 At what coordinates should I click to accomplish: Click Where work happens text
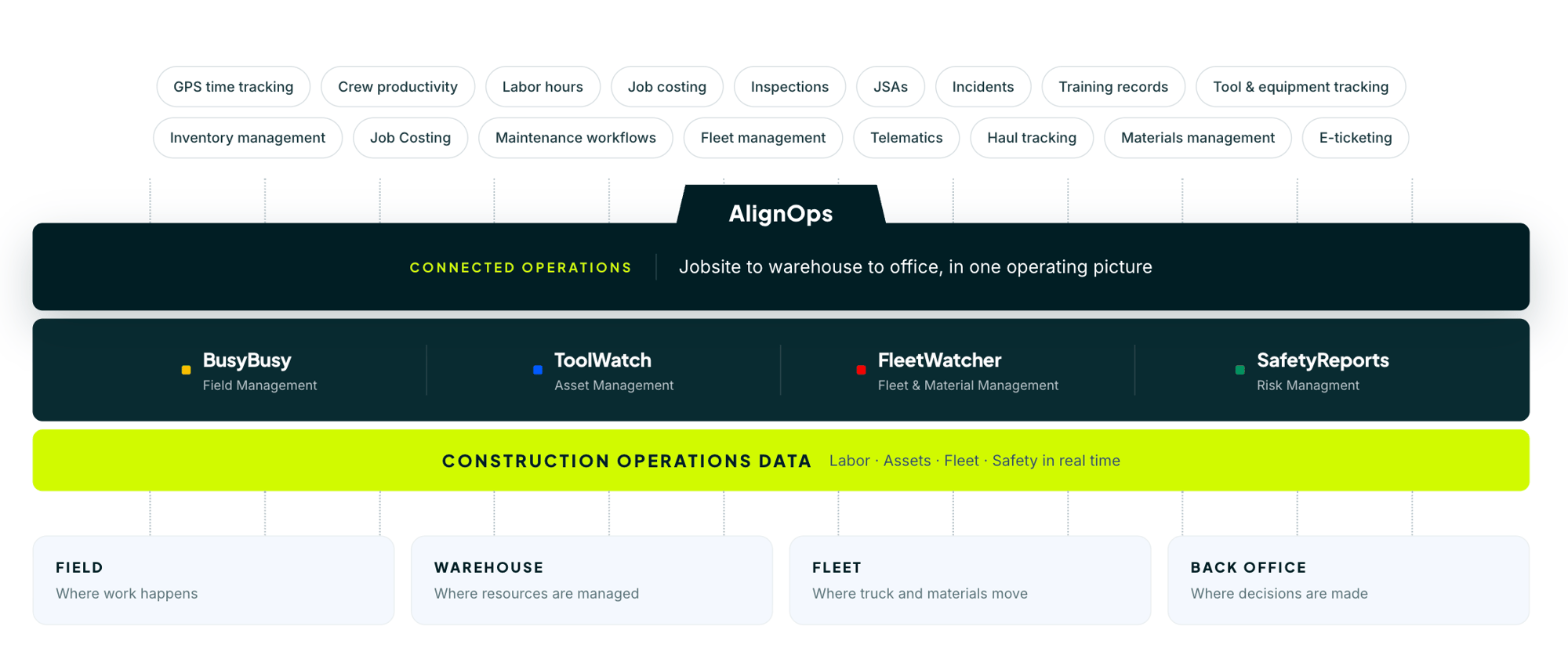coord(127,594)
